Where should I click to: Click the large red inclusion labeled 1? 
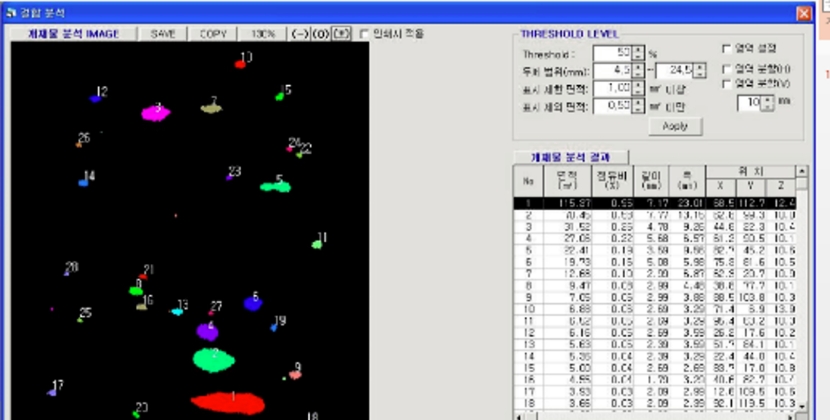point(228,403)
